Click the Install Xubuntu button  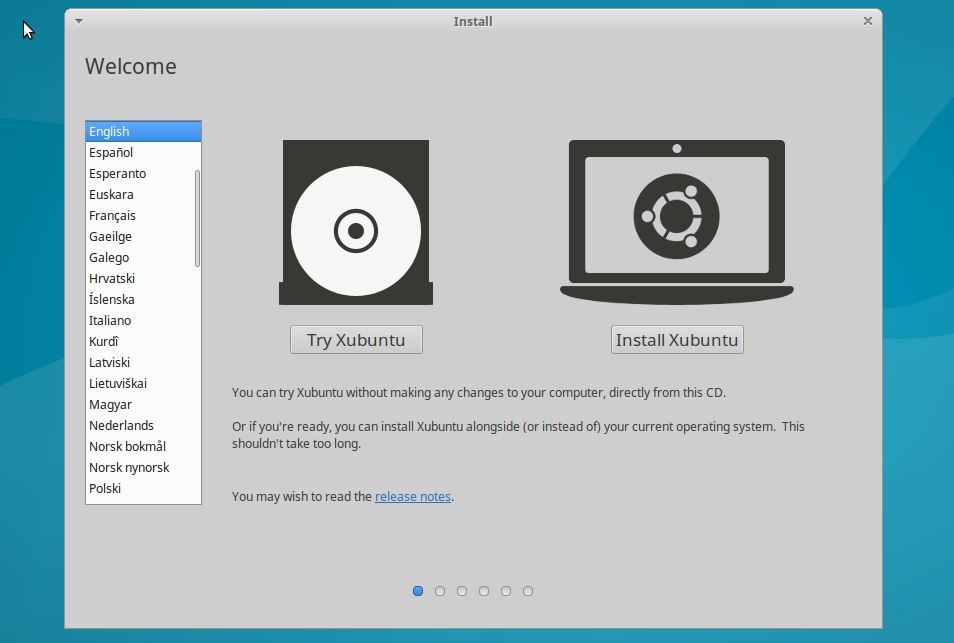pos(676,339)
